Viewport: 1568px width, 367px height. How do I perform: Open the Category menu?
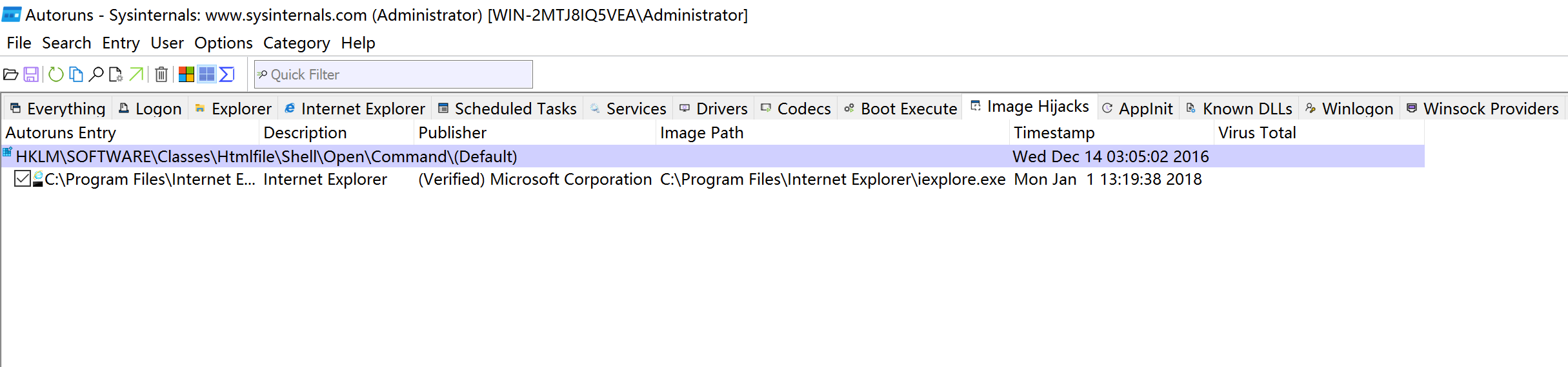click(296, 43)
